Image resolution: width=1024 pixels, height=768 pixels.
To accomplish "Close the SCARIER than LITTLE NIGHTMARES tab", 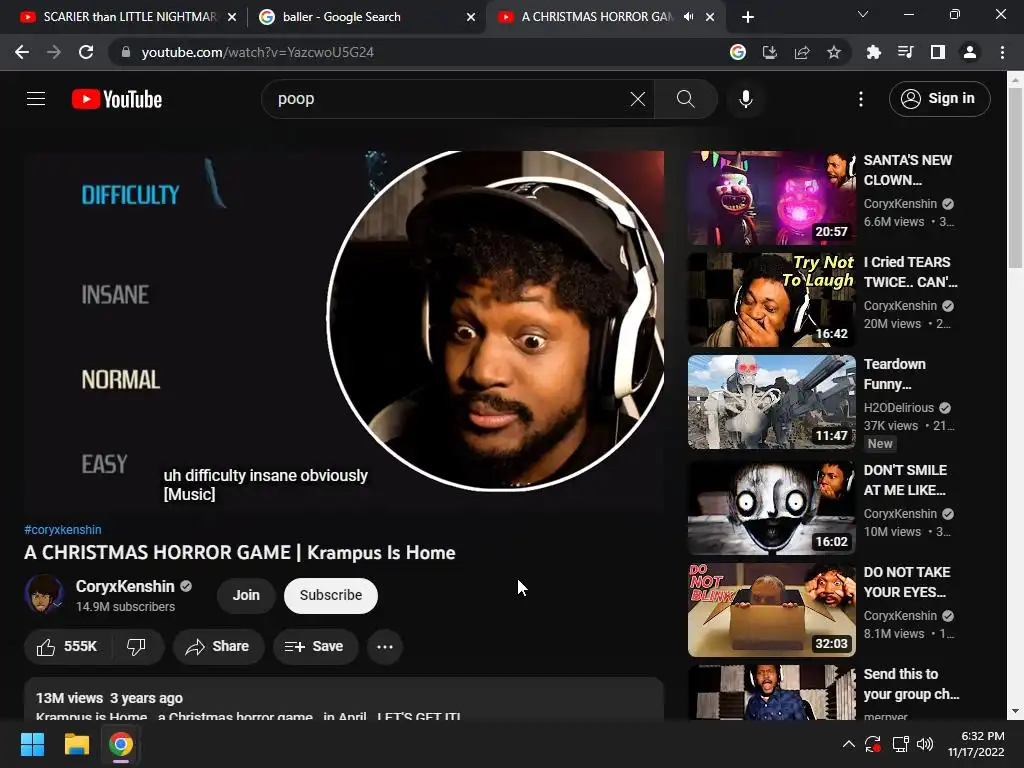I will tap(232, 17).
